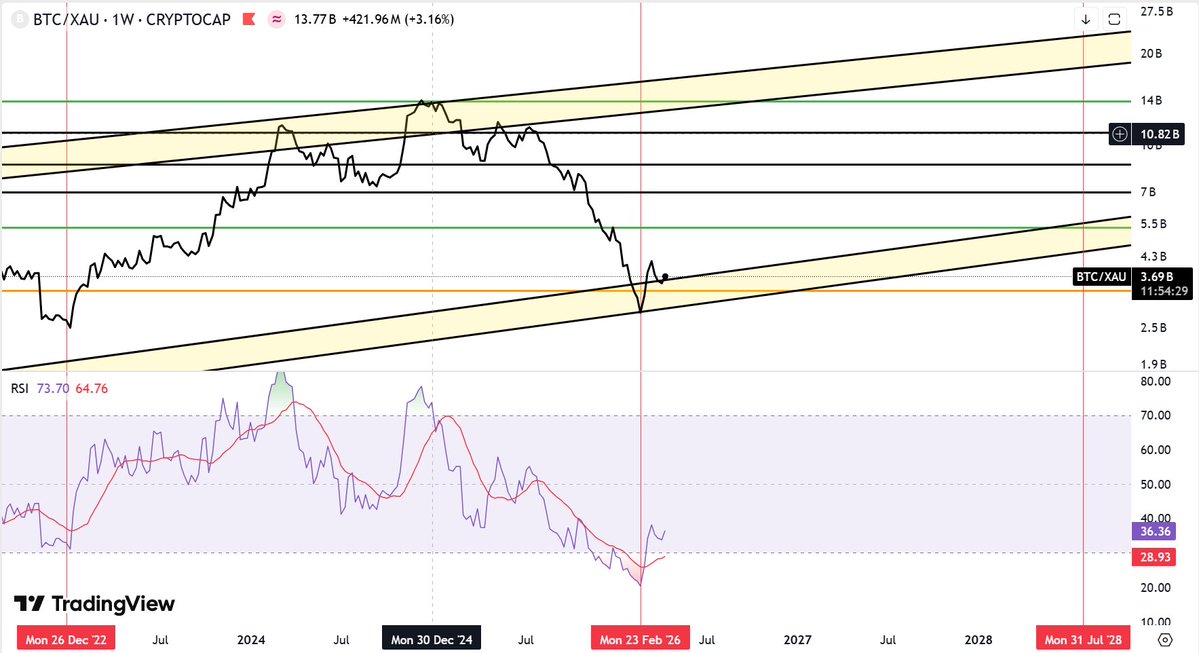Image resolution: width=1199 pixels, height=653 pixels.
Task: Click the 1.9 B price axis label
Action: pyautogui.click(x=1153, y=364)
